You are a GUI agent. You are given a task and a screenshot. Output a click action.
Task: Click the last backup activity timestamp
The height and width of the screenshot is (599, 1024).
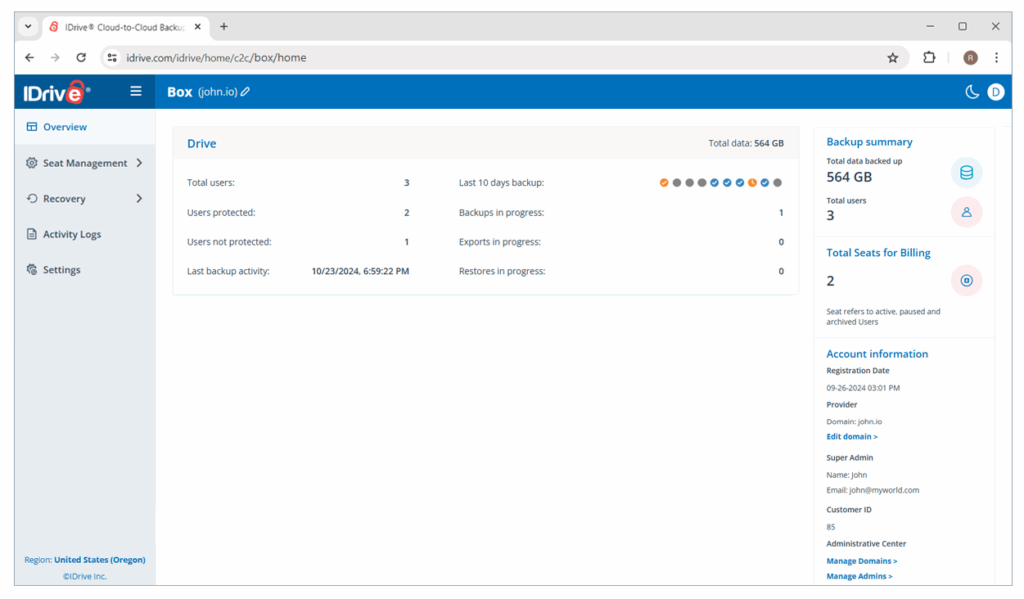pyautogui.click(x=360, y=271)
